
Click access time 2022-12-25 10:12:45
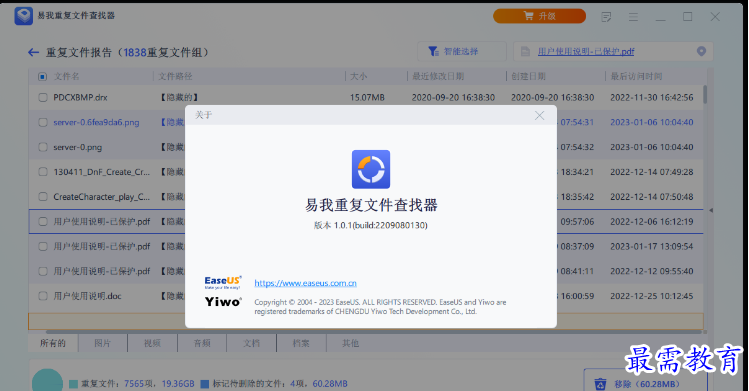[x=652, y=296]
